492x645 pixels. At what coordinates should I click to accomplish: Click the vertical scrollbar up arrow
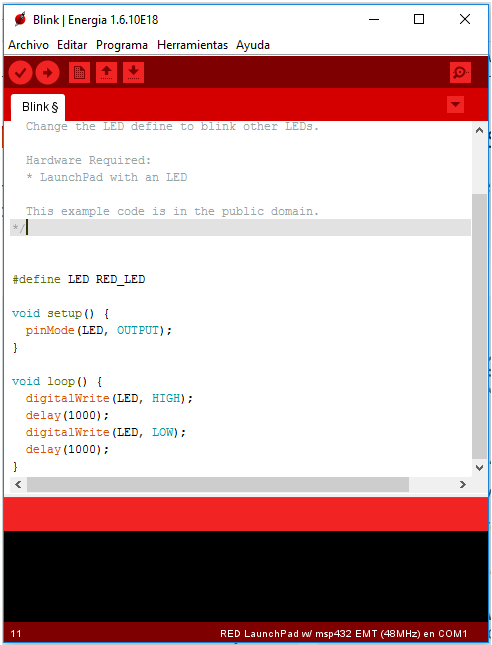click(479, 130)
